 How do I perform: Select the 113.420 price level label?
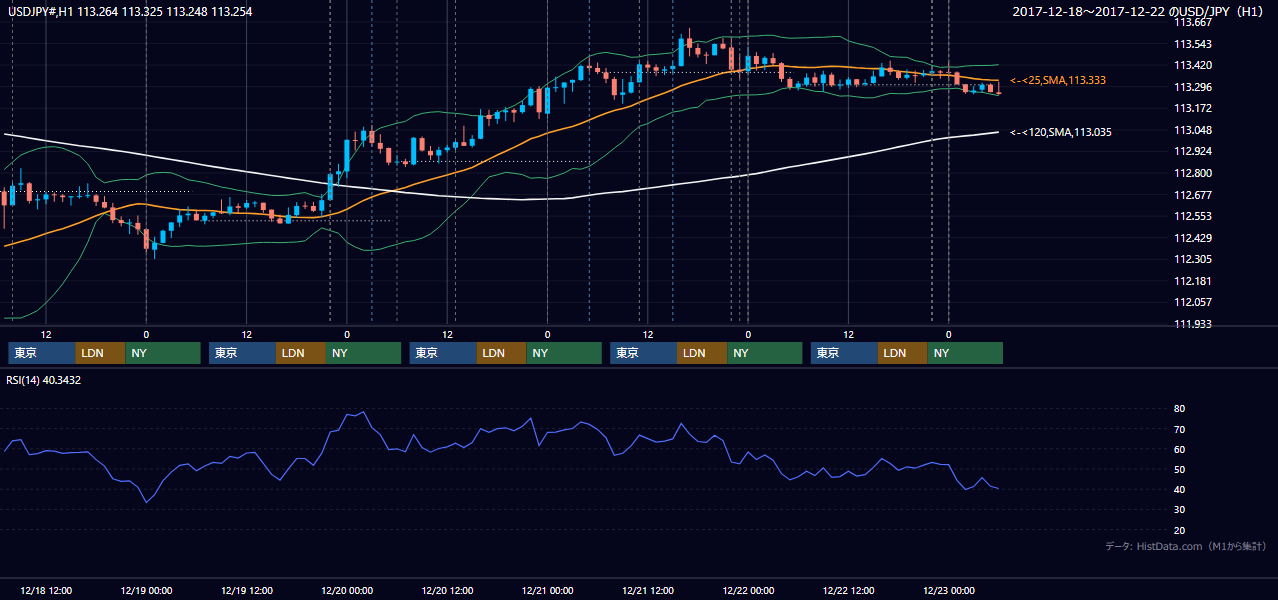(x=1192, y=65)
